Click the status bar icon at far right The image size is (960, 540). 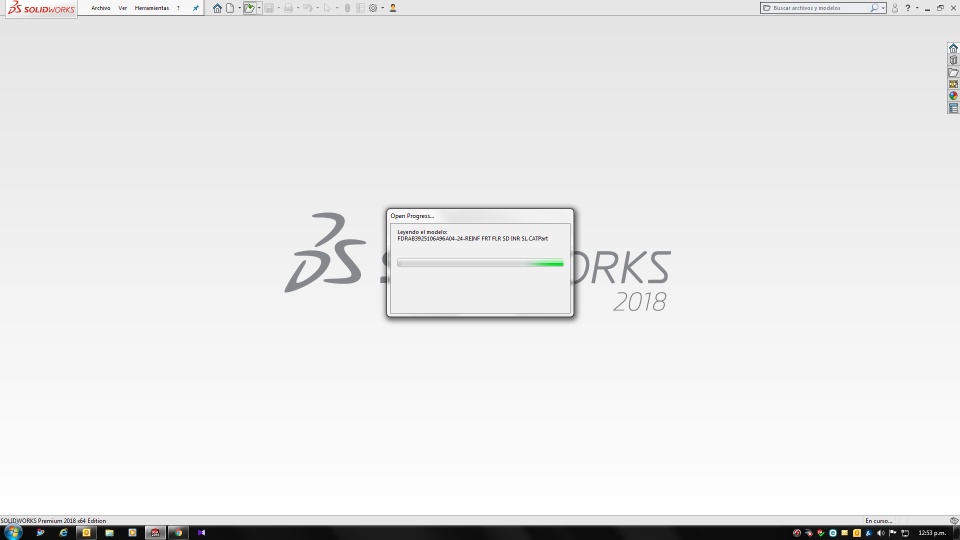pos(954,520)
